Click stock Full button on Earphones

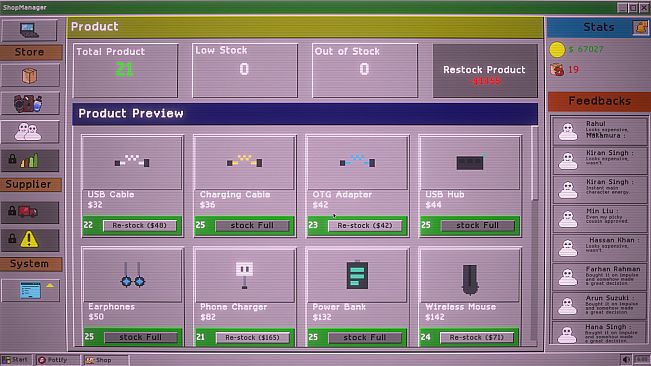click(140, 337)
